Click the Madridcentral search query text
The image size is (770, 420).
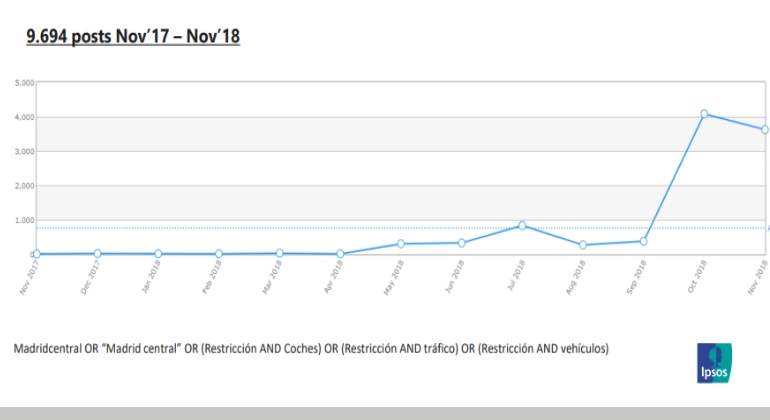coord(311,348)
